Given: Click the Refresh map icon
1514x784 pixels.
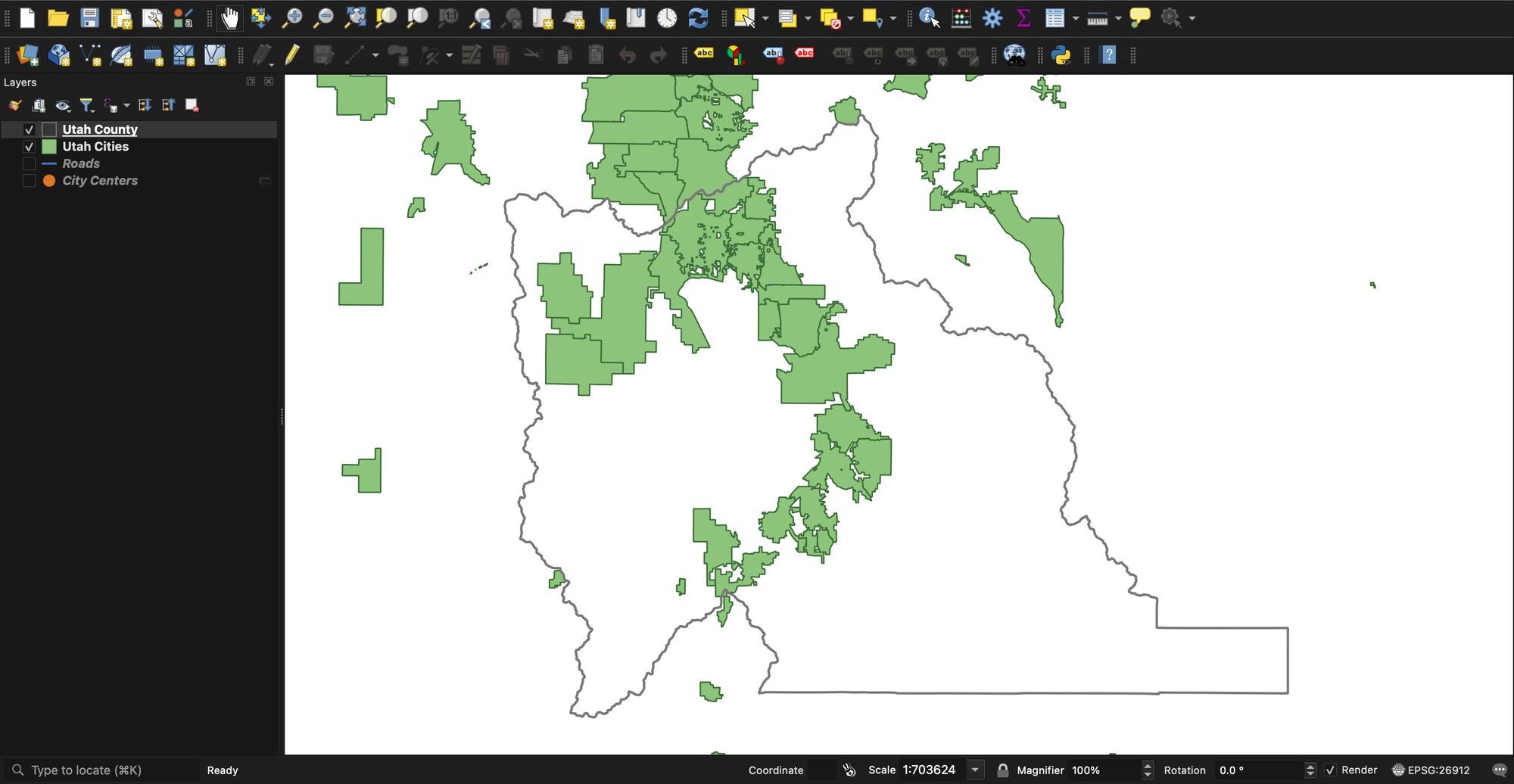Looking at the screenshot, I should pos(698,17).
